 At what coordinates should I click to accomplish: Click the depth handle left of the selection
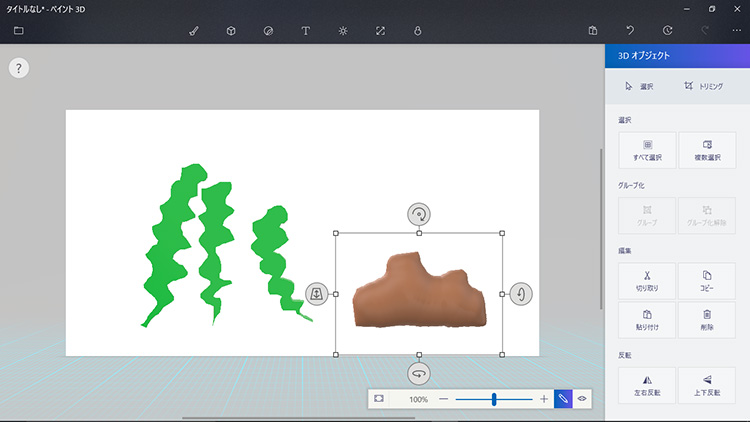click(x=316, y=293)
